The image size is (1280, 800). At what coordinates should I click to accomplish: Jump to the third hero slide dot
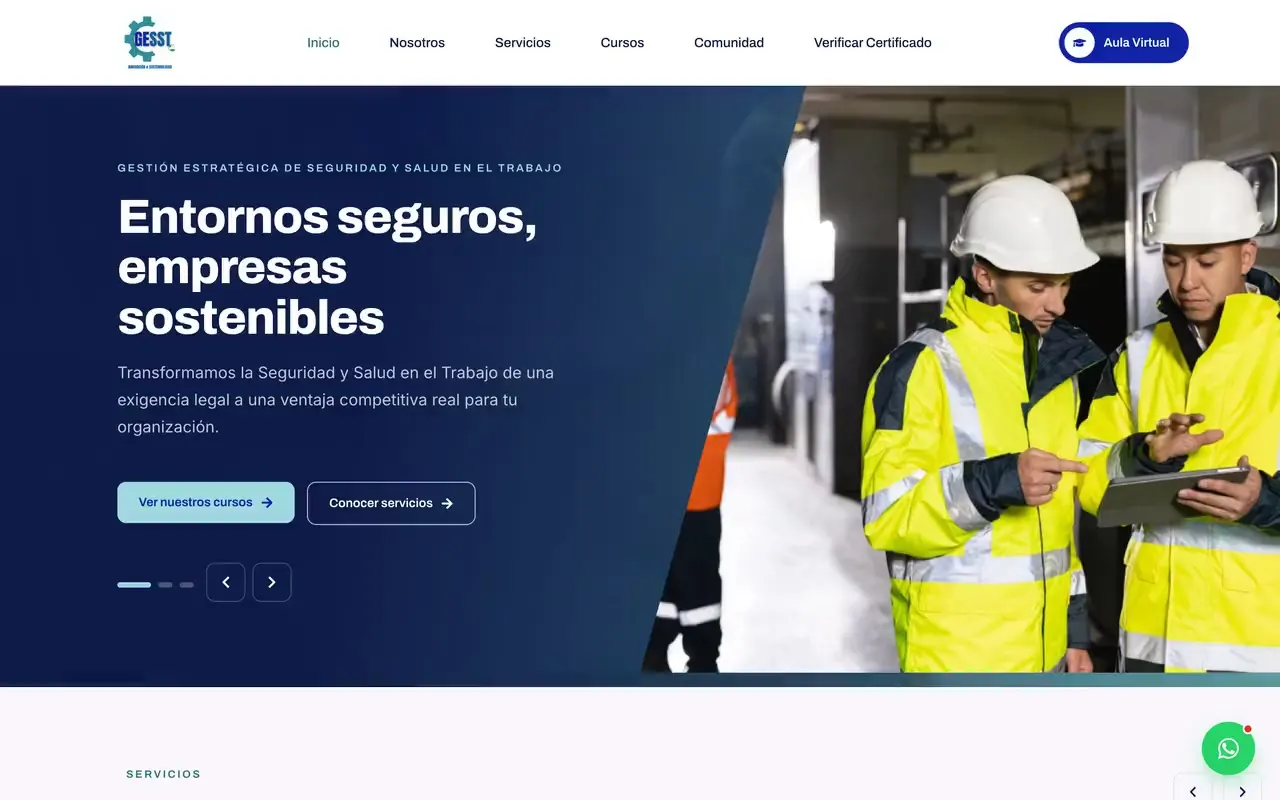(187, 585)
